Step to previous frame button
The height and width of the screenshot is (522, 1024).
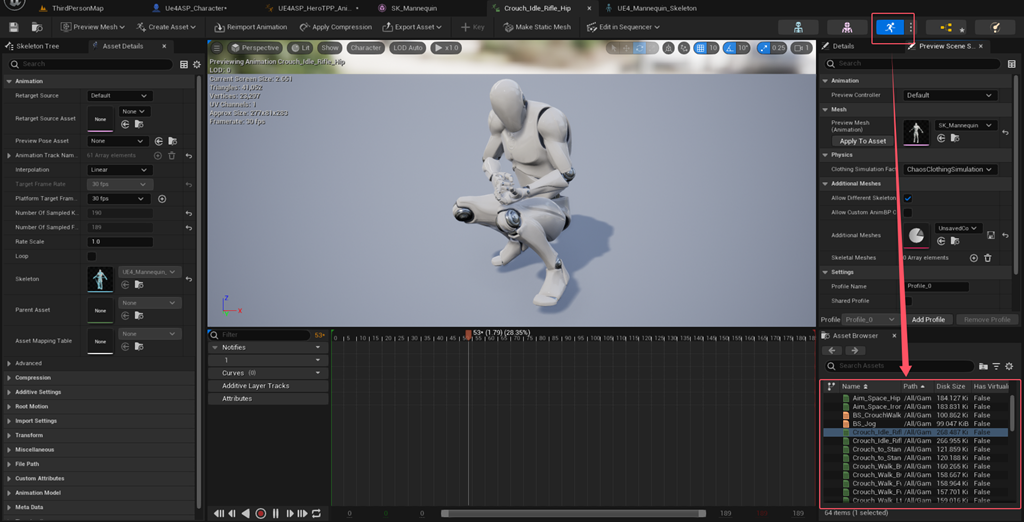(x=232, y=514)
